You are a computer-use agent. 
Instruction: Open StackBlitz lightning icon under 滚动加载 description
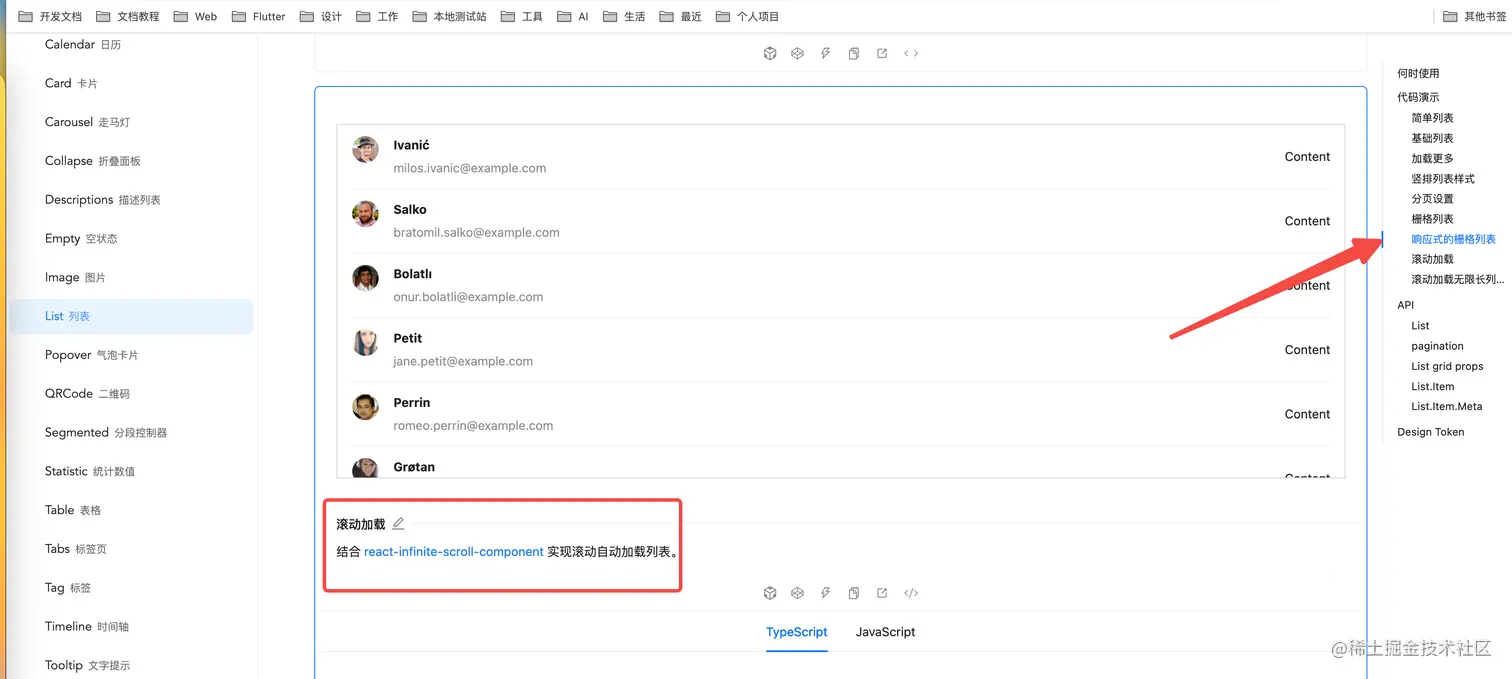click(825, 593)
